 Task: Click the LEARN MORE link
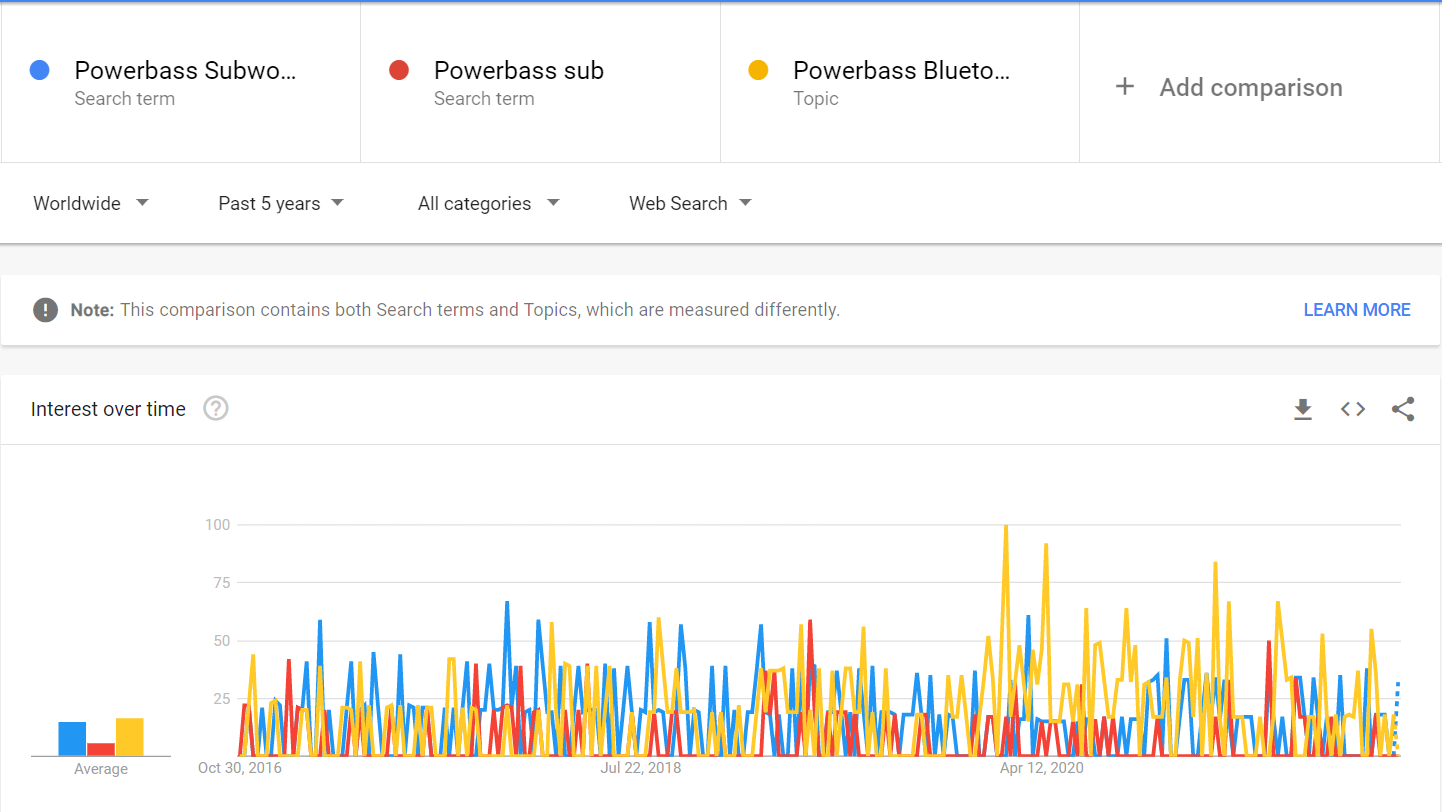coord(1356,310)
